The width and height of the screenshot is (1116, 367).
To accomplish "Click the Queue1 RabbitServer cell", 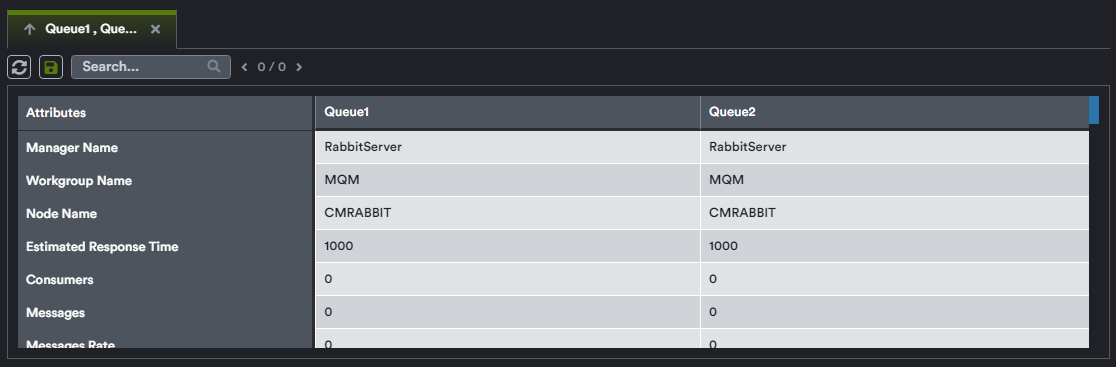I will (x=507, y=147).
